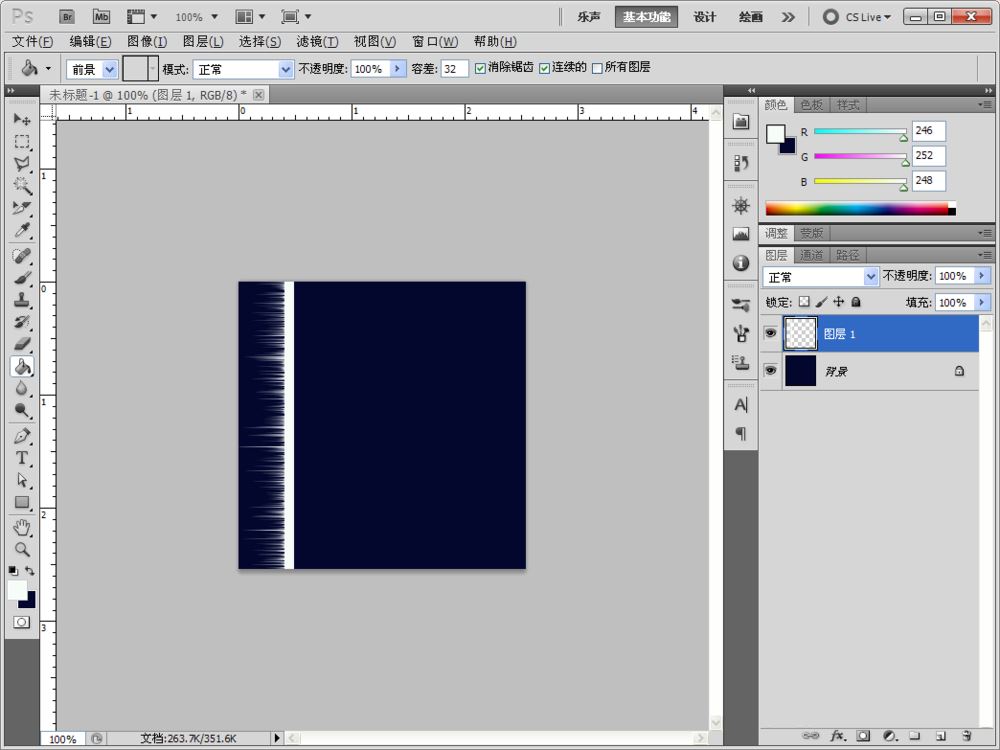Viewport: 1000px width, 750px height.
Task: Select the Paint Bucket tool in the toolbox
Action: tap(22, 366)
